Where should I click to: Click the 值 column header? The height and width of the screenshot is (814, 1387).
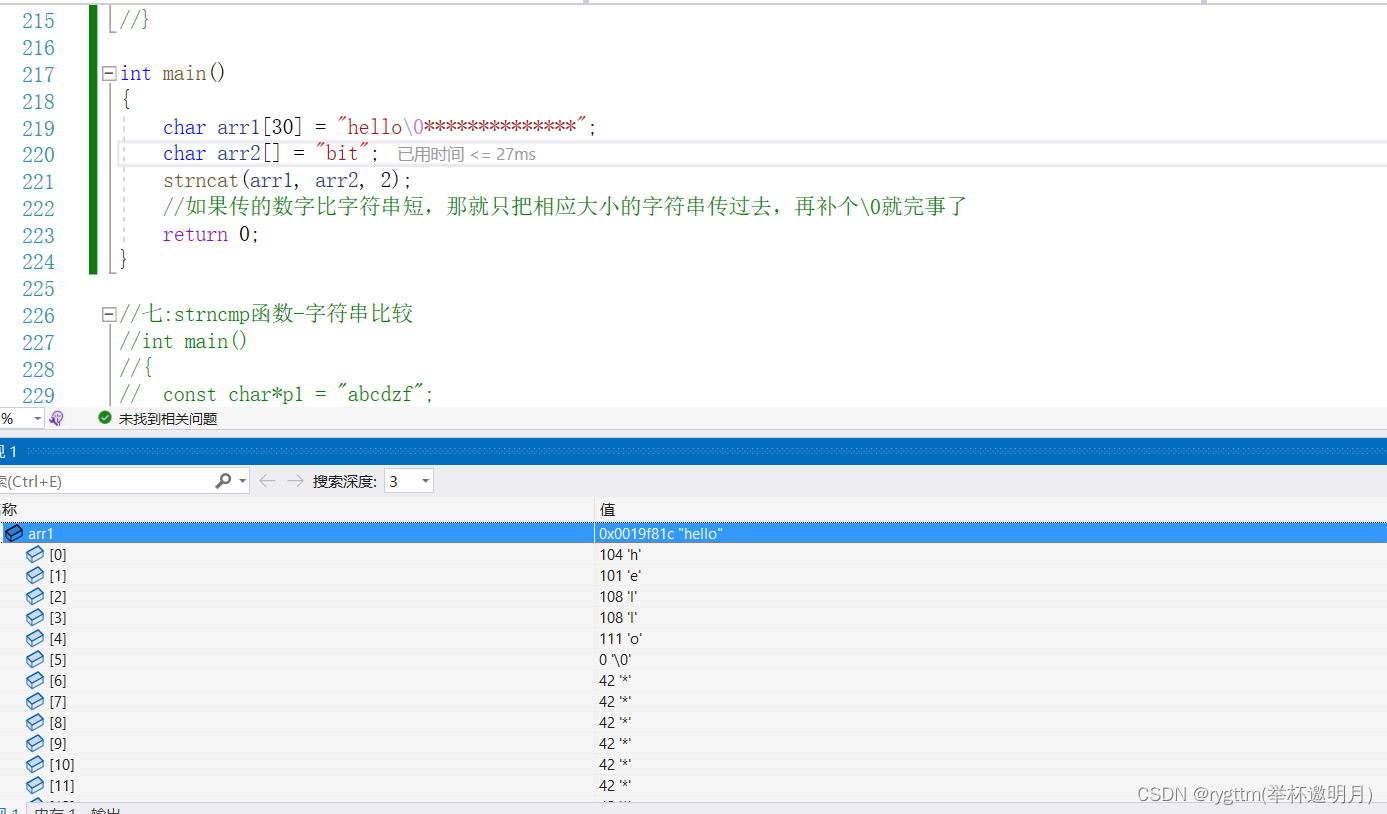pos(607,510)
